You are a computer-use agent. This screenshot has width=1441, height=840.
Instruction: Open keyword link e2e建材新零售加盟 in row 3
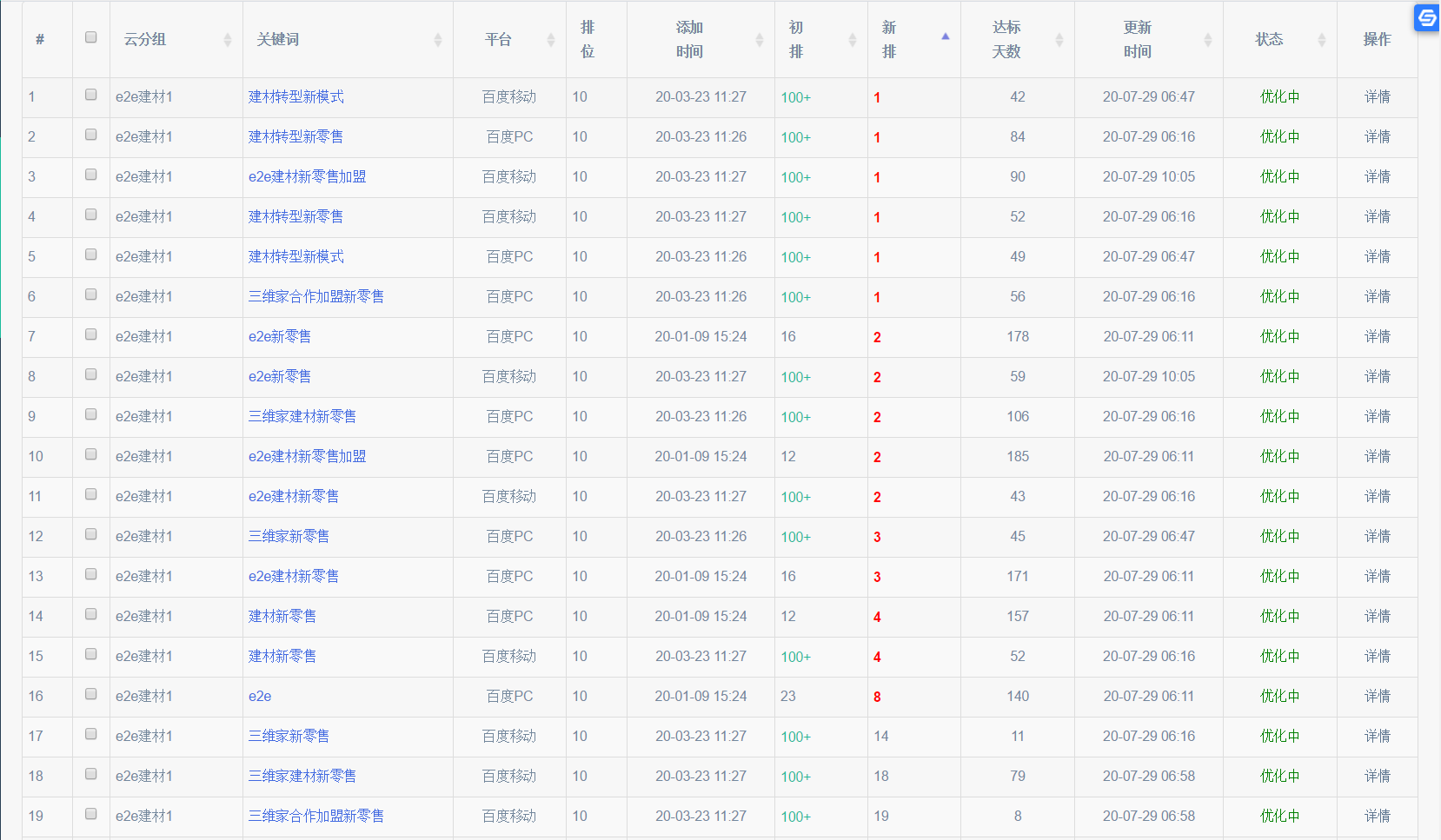307,177
